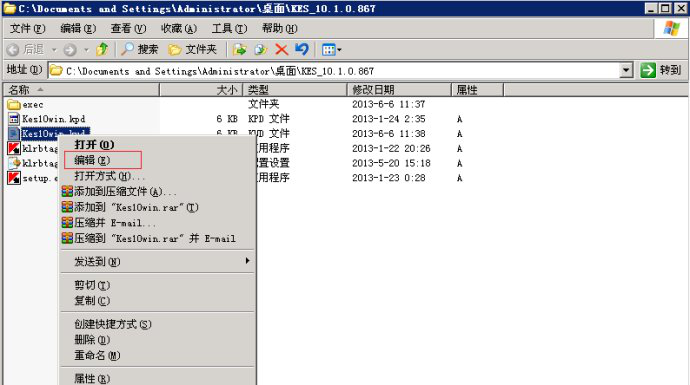Click the date 2013-1-24 2:35
This screenshot has width=690, height=385.
point(389,119)
